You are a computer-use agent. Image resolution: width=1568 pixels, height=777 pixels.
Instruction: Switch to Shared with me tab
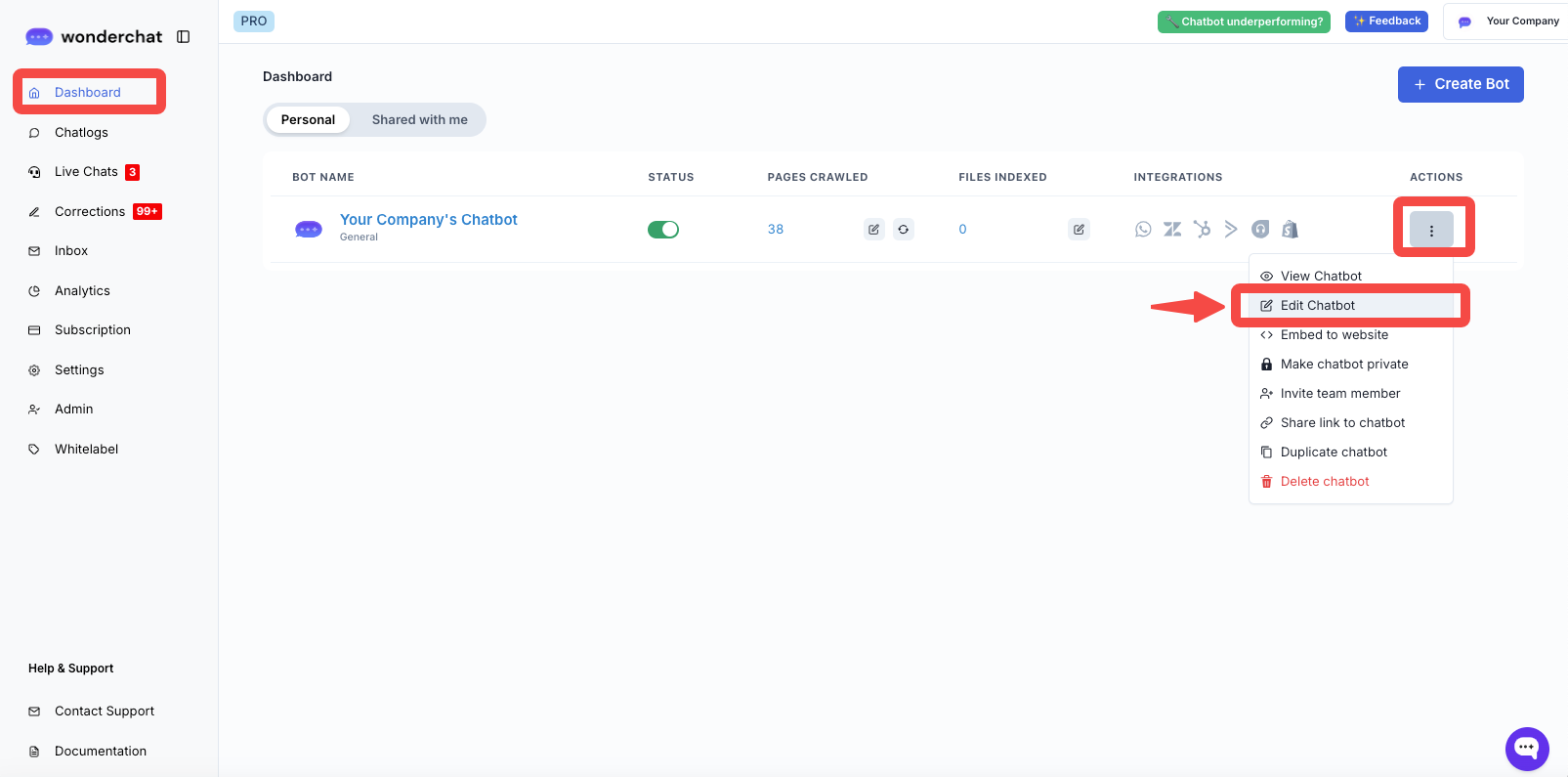coord(419,120)
